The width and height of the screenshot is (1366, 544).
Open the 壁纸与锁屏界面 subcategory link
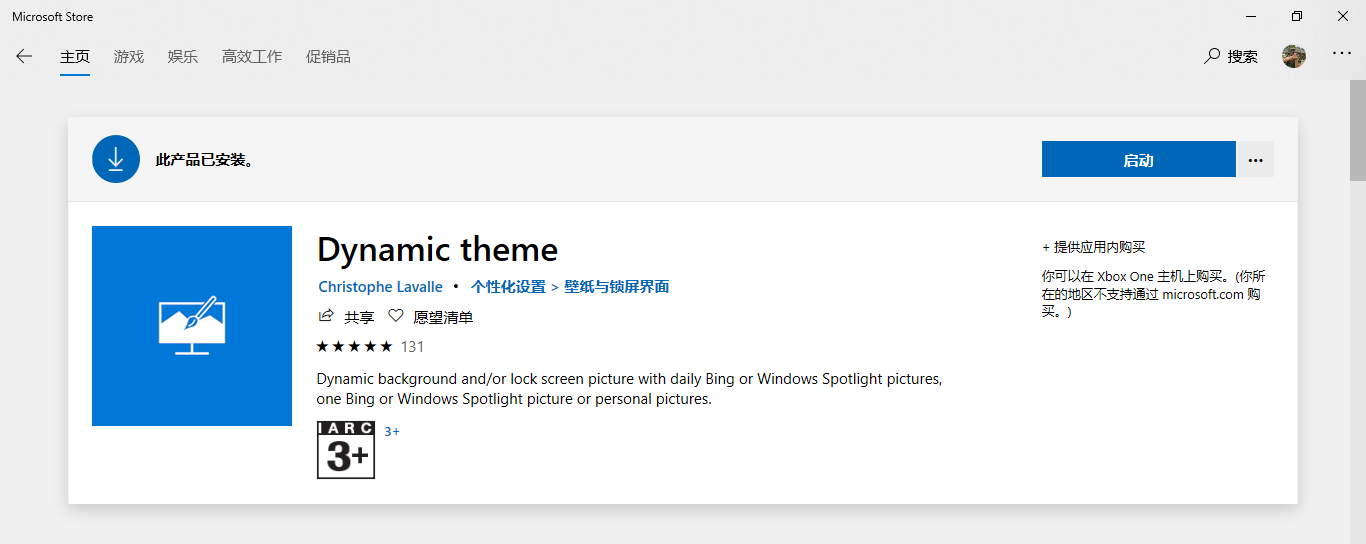(x=616, y=287)
